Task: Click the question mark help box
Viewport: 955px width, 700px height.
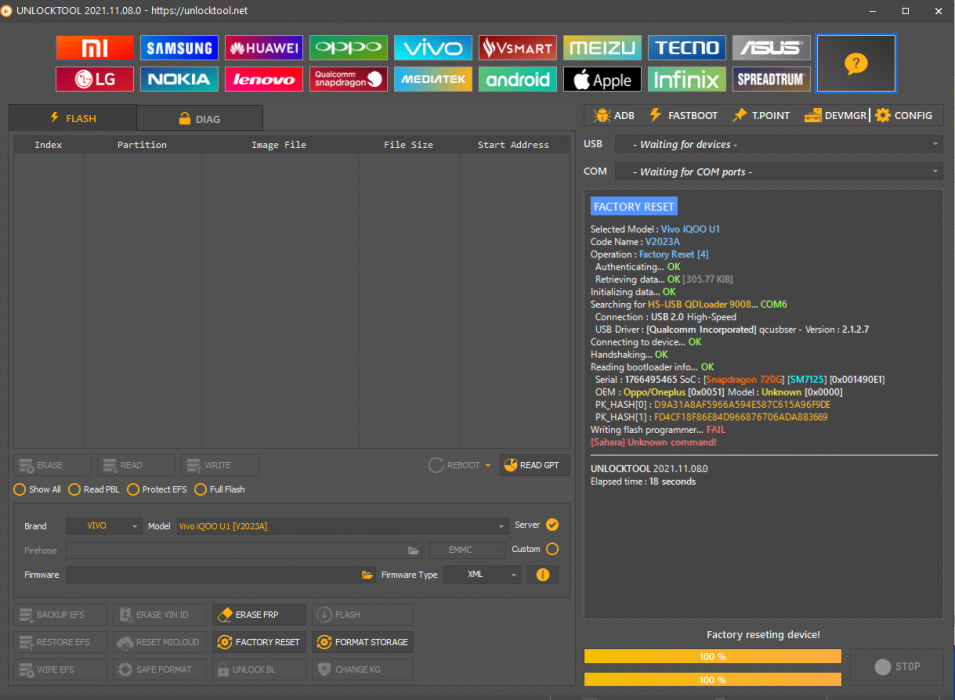Action: [x=856, y=63]
